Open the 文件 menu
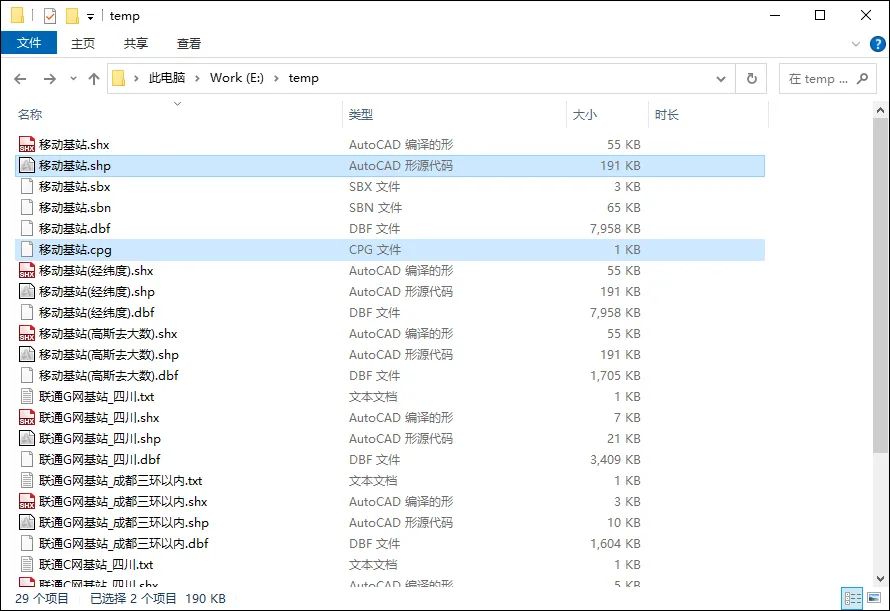This screenshot has height=611, width=890. (x=29, y=43)
